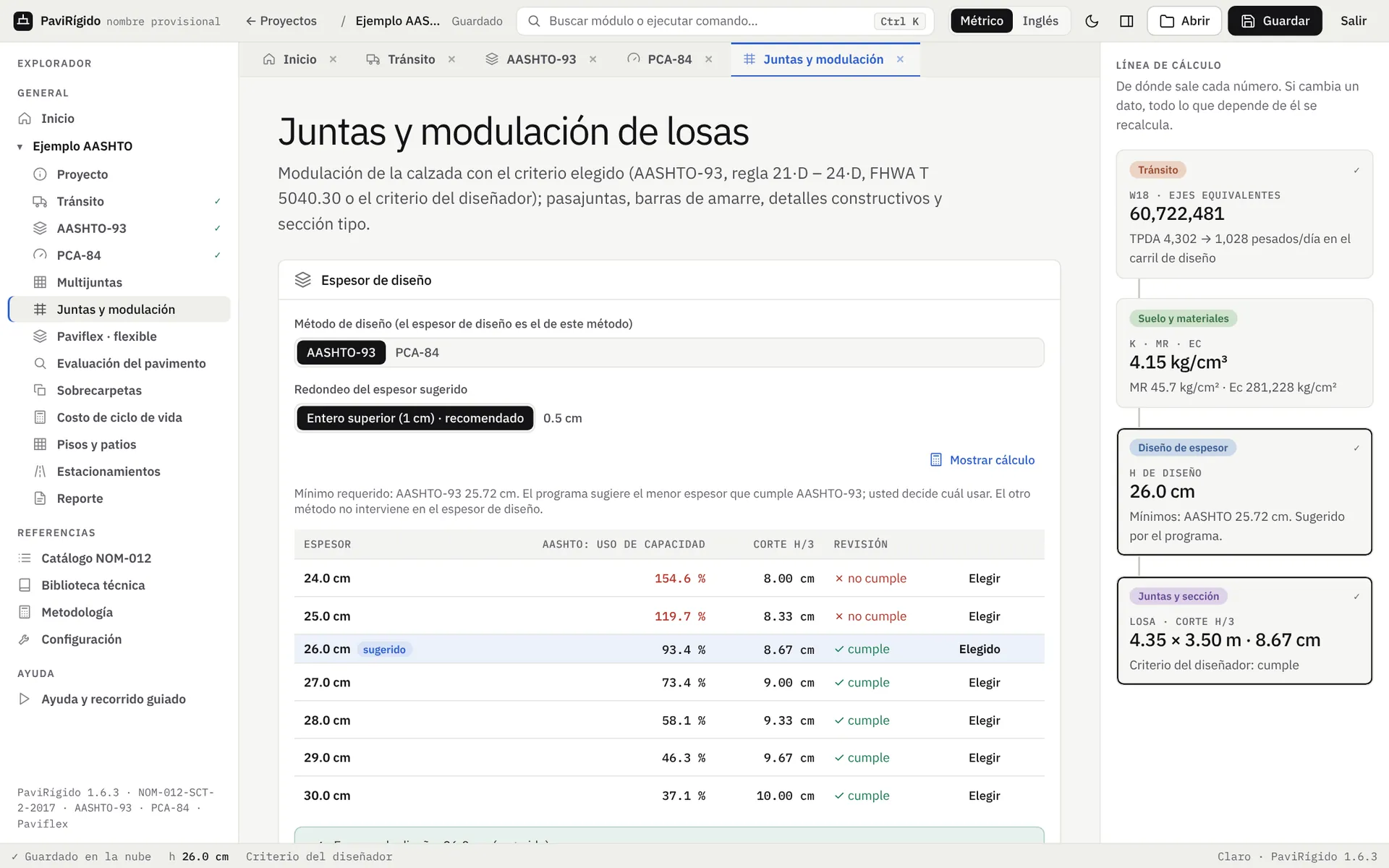
Task: Switch to the Tránsito tab
Action: (x=411, y=59)
